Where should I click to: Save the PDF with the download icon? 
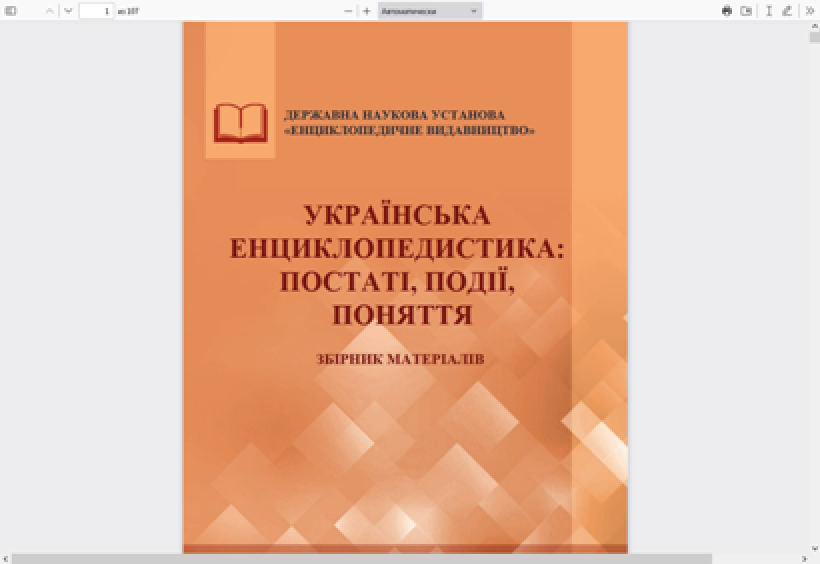[x=746, y=11]
